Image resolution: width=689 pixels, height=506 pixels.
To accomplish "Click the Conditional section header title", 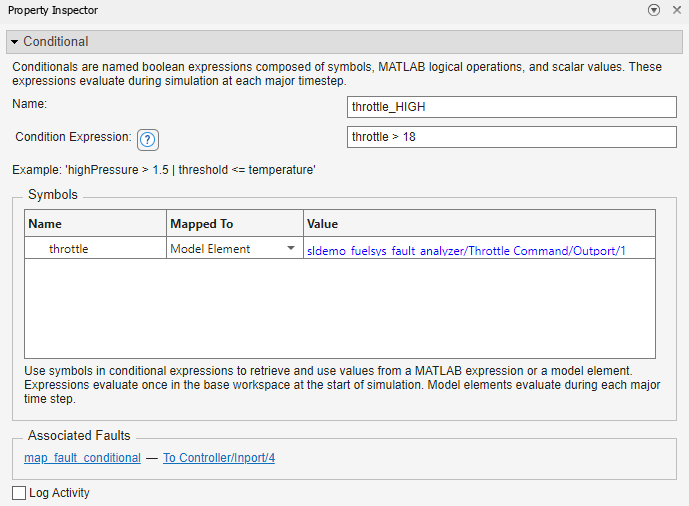I will [56, 42].
